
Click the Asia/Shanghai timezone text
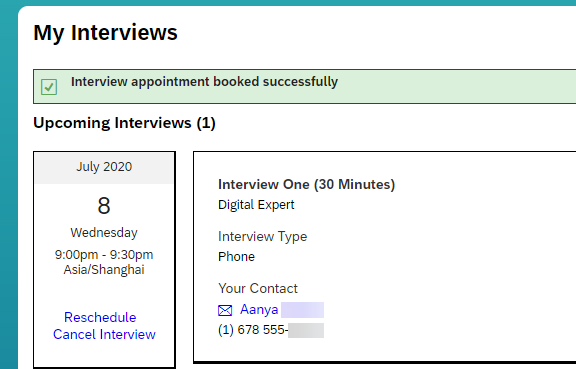[x=104, y=270]
